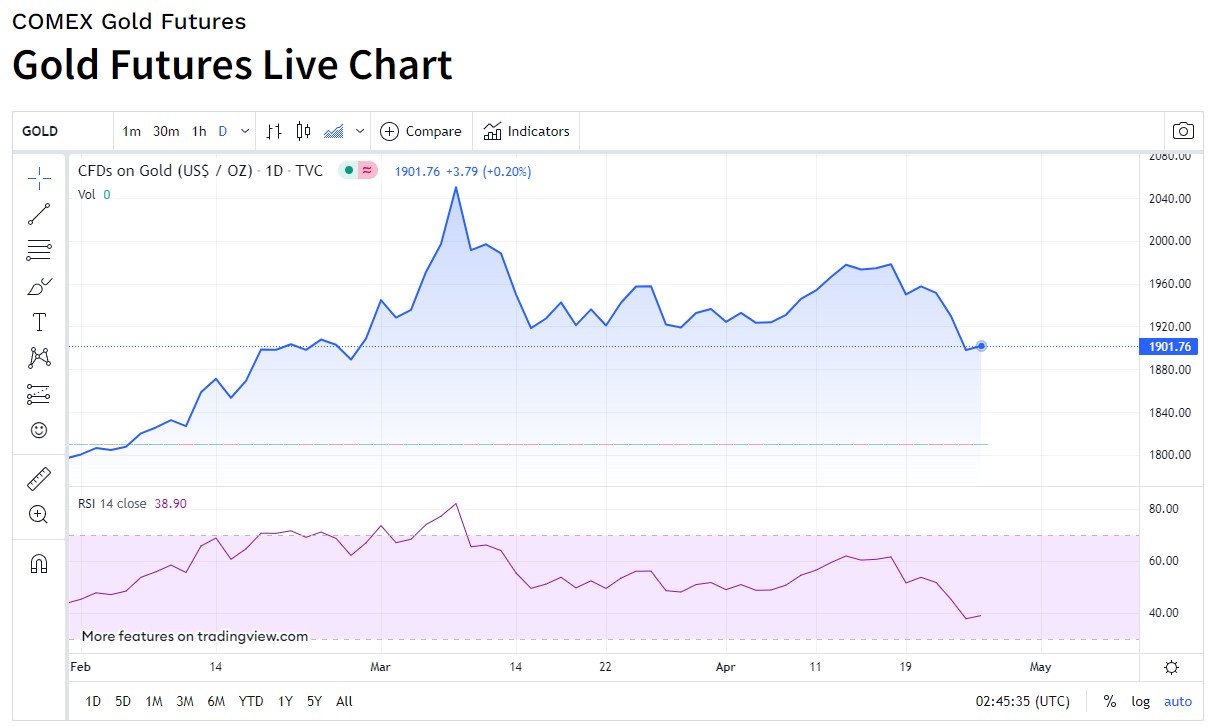Select the crosshair cursor tool
Screen dimensions: 1212x726
click(39, 179)
